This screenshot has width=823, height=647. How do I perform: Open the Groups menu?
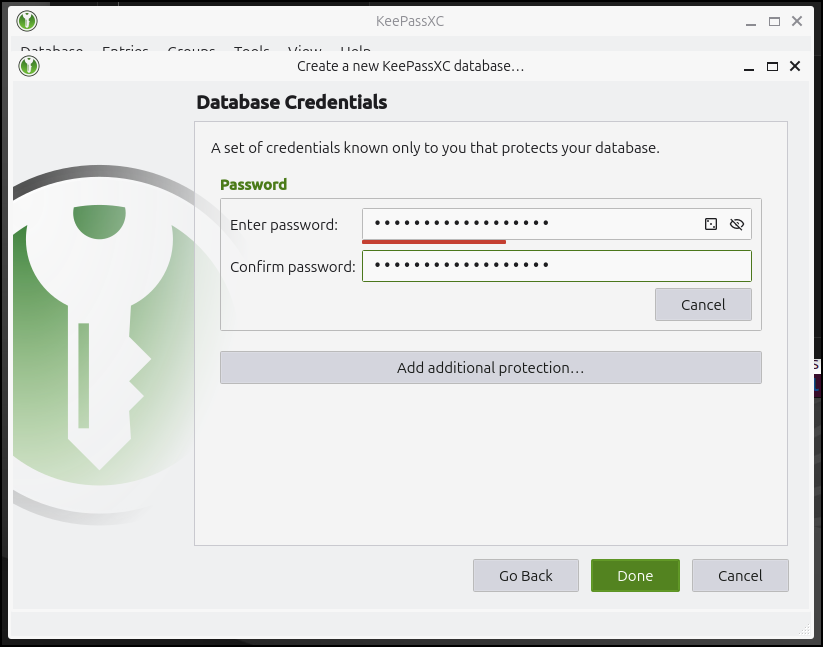[x=191, y=51]
